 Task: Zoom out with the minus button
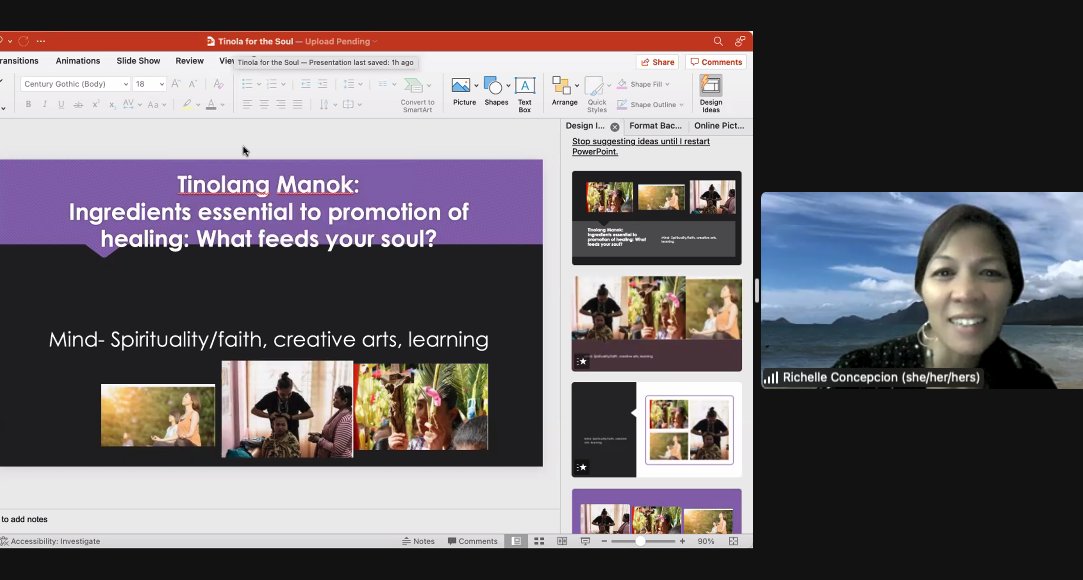[604, 541]
